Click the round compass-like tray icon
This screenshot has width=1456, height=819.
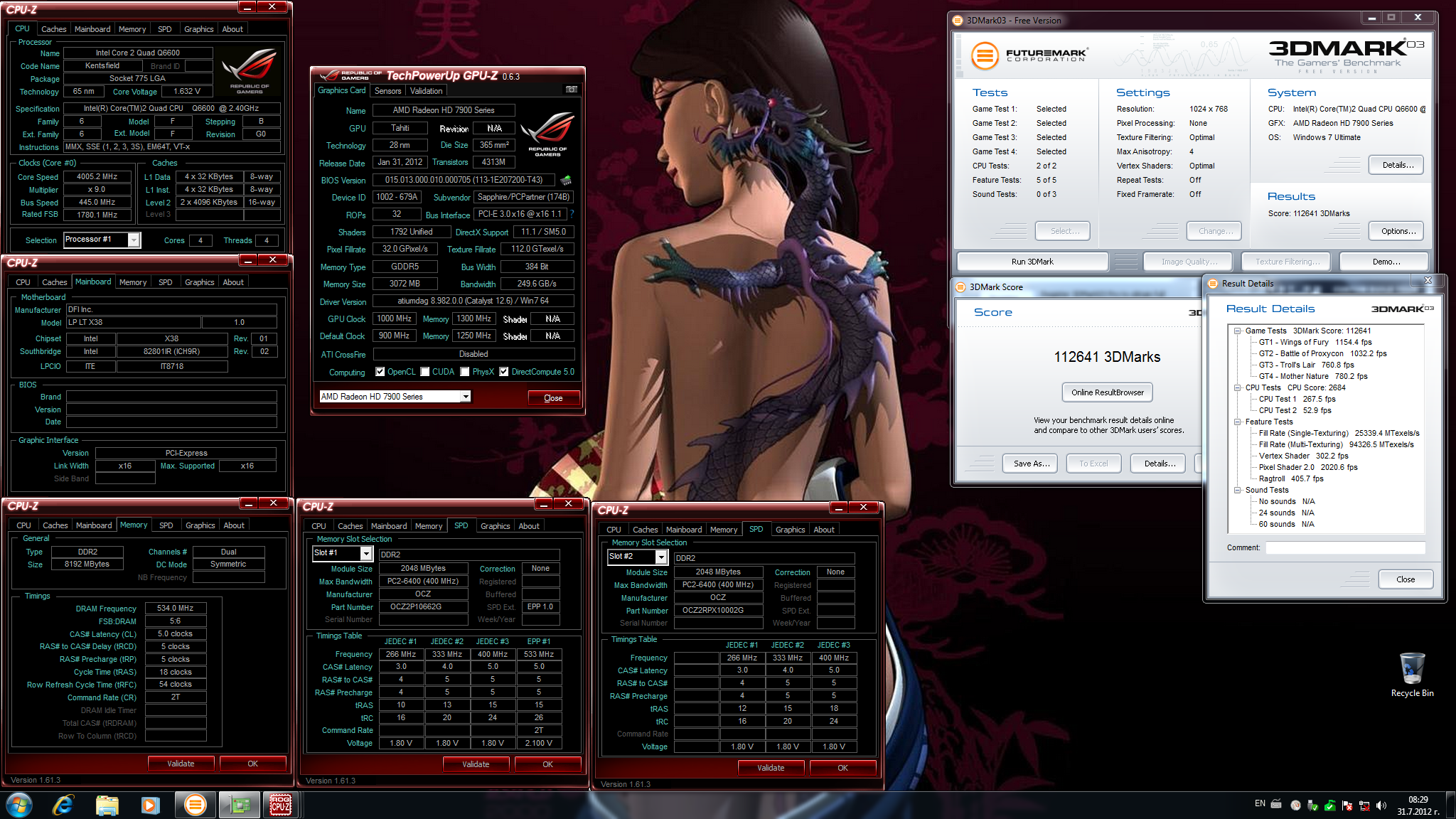[1295, 805]
